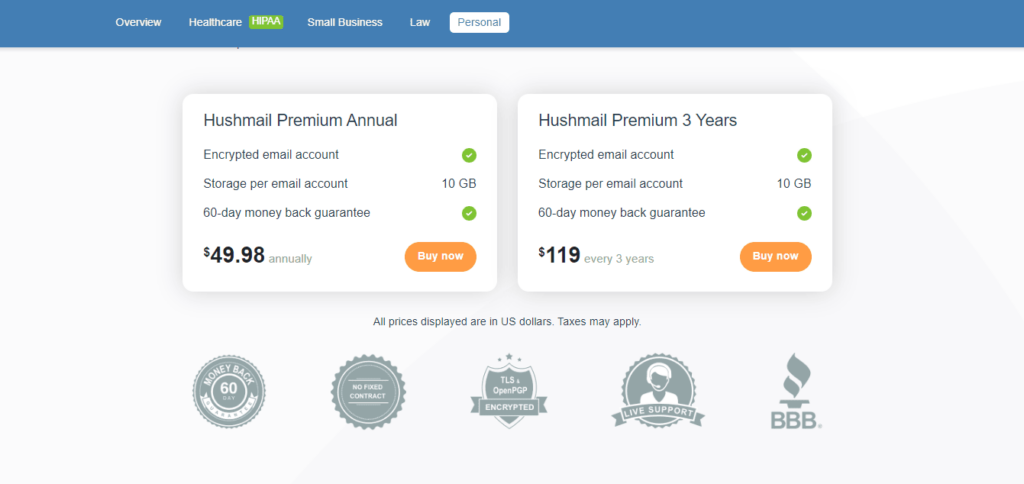Click the Hushmail Premium Annual heading
The image size is (1024, 484).
(x=300, y=120)
